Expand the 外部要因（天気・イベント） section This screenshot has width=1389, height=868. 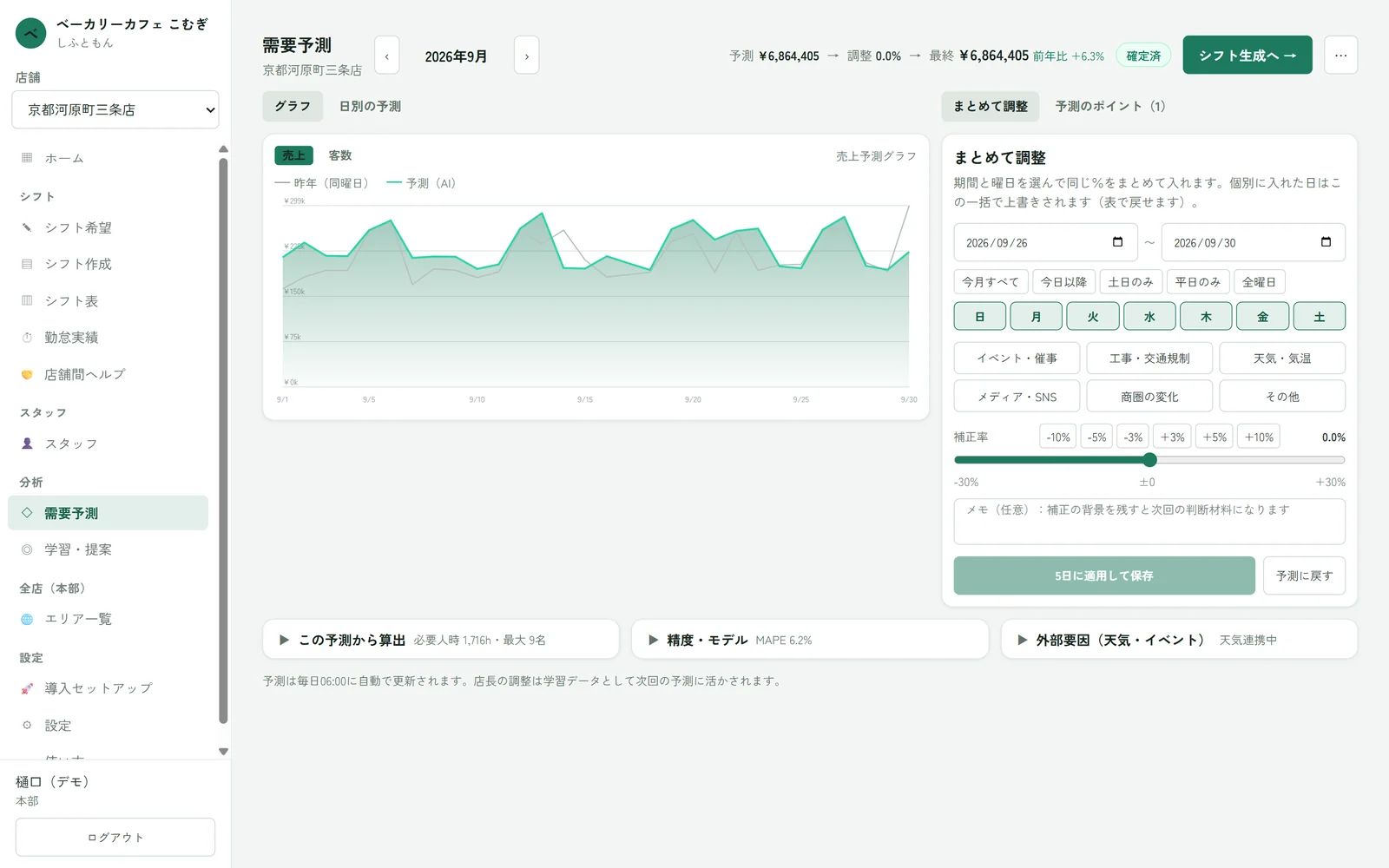click(1179, 640)
